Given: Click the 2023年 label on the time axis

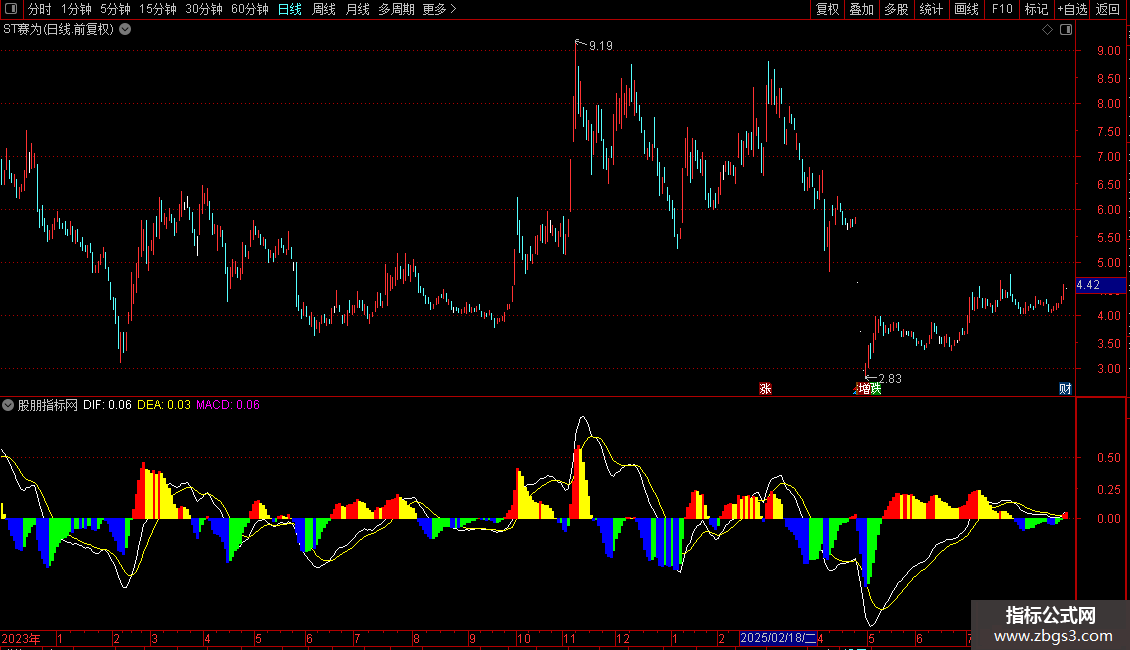Looking at the screenshot, I should (21, 639).
